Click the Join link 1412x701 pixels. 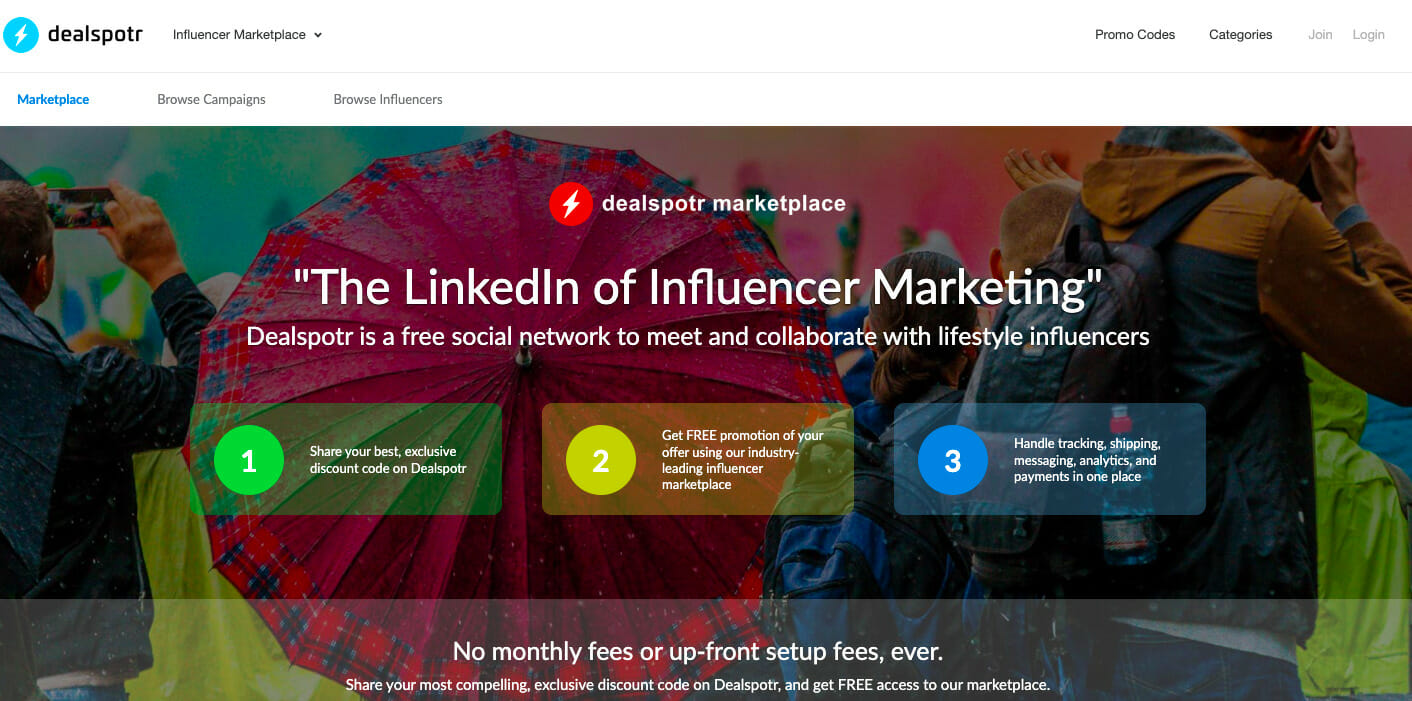(1320, 35)
